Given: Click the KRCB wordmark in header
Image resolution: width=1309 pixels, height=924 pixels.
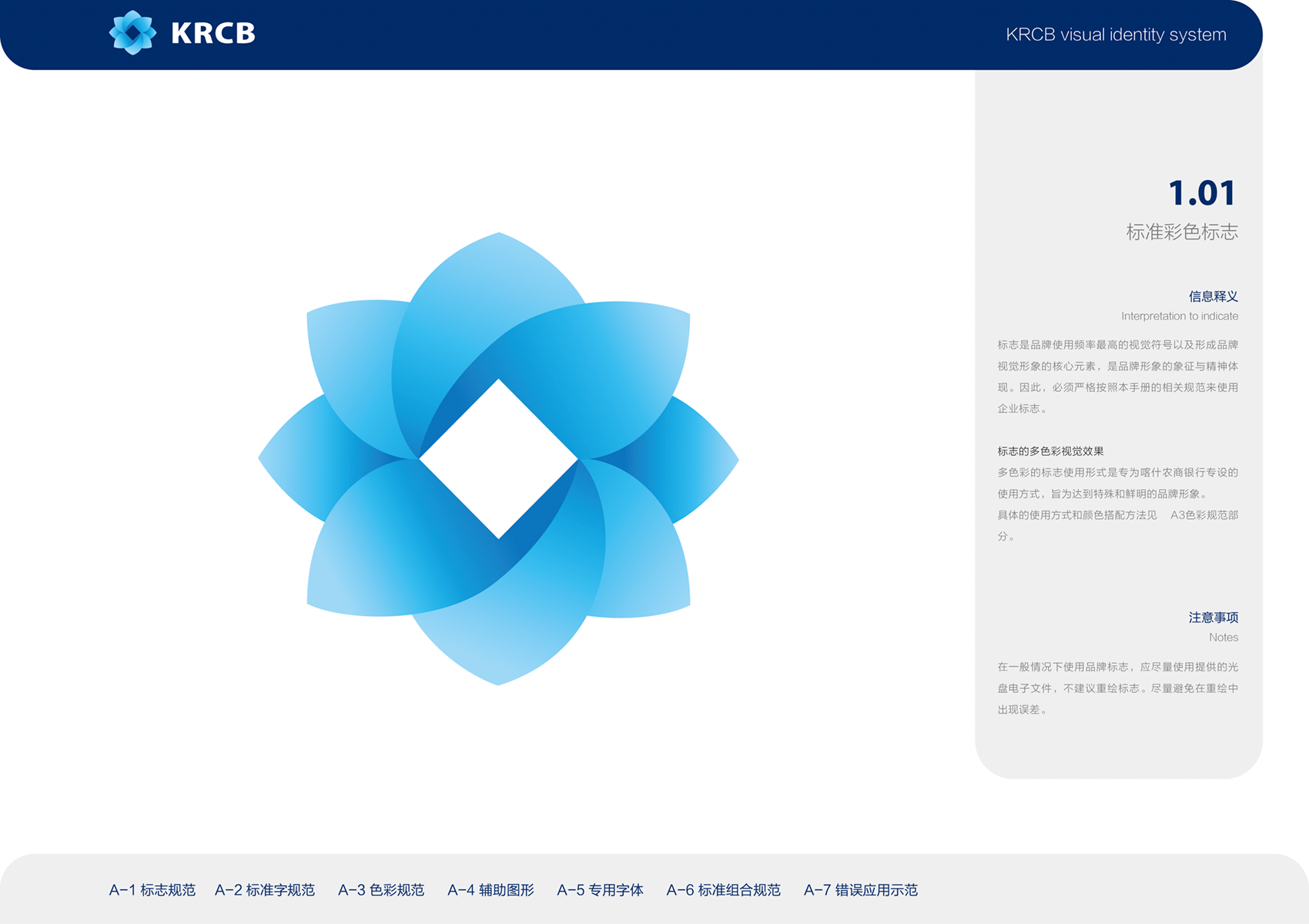Looking at the screenshot, I should click(213, 33).
